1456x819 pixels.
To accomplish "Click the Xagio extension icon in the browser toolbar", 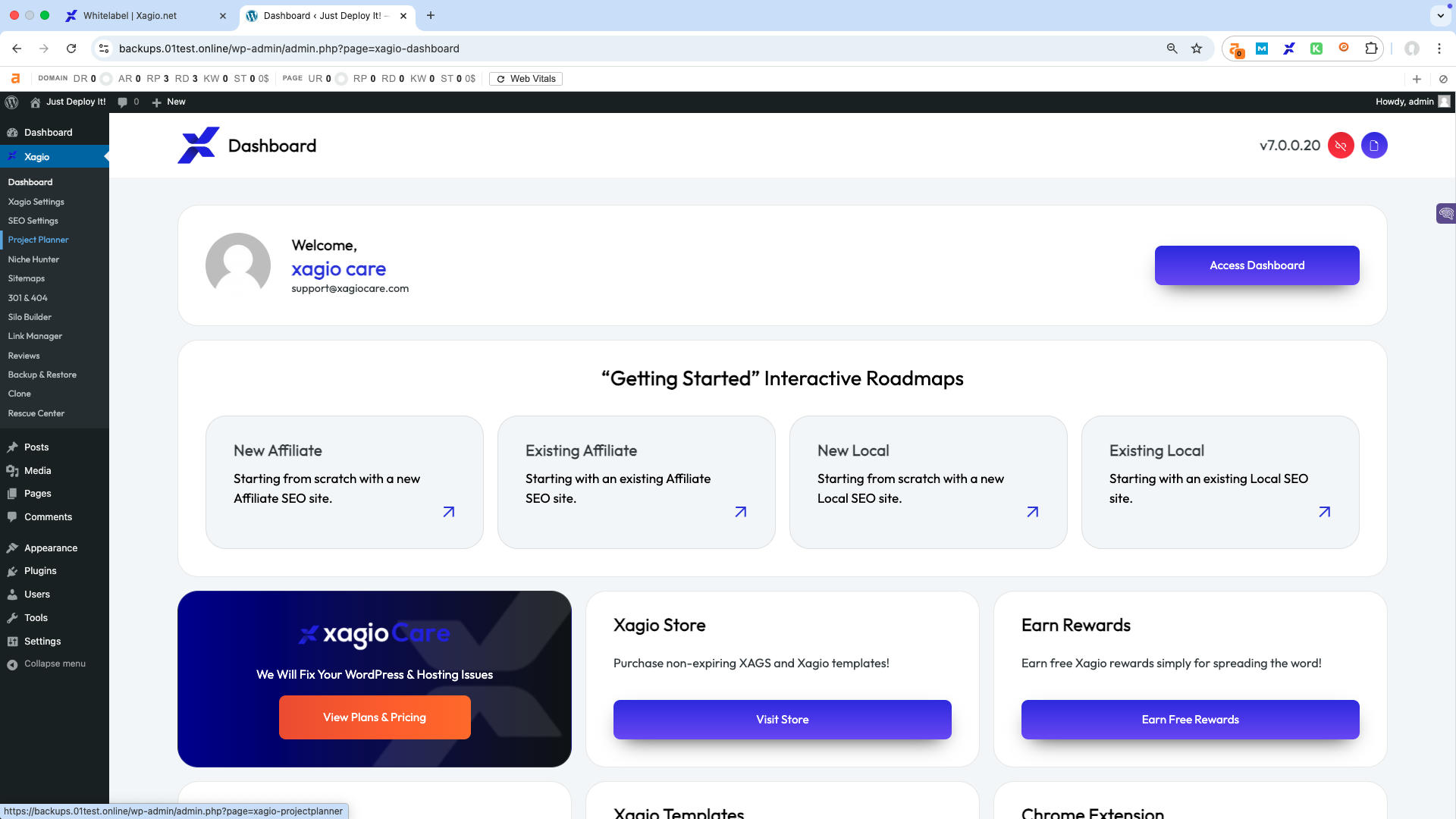I will (x=1289, y=49).
